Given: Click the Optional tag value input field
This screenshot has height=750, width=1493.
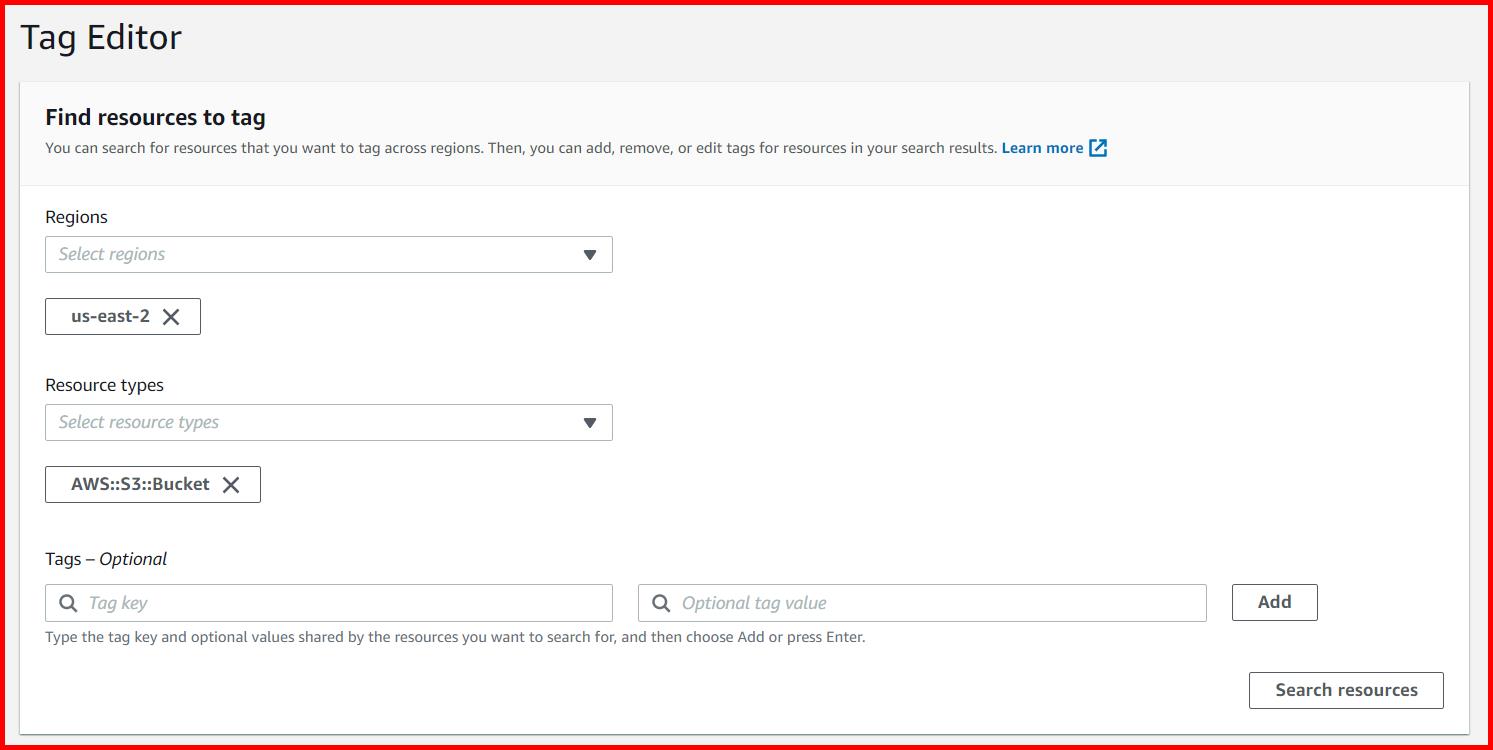Looking at the screenshot, I should (x=900, y=602).
